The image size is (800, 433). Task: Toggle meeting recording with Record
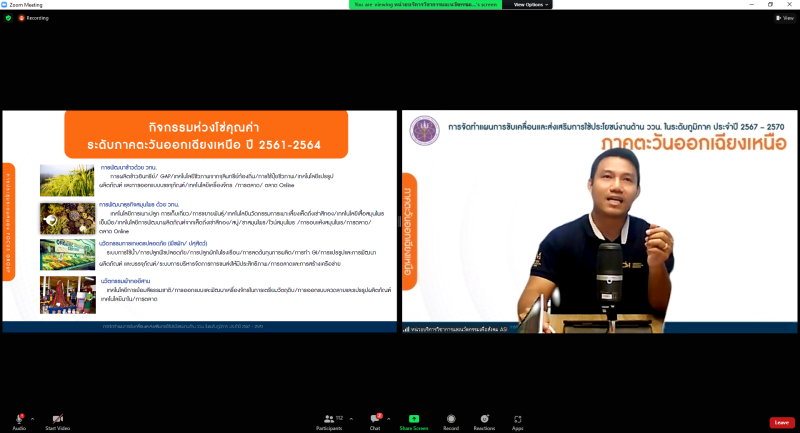[x=451, y=420]
